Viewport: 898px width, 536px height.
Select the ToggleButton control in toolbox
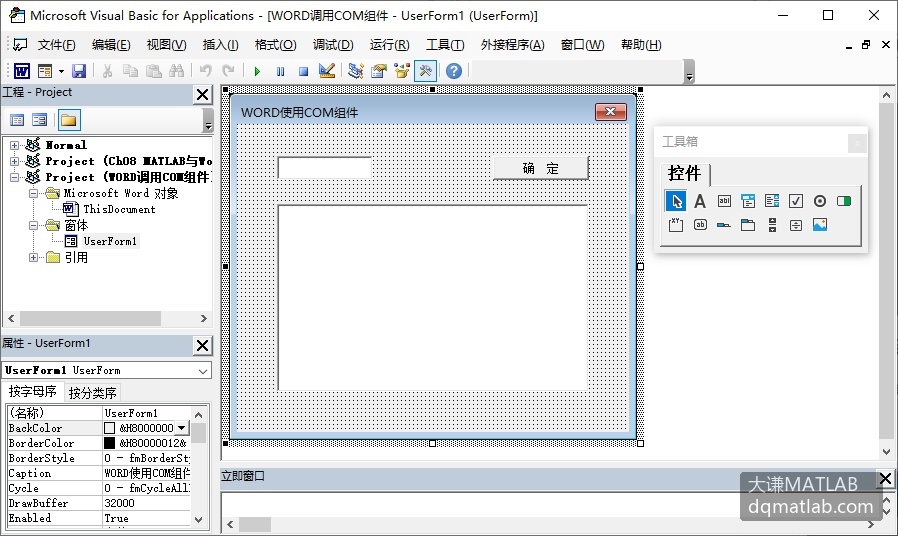click(844, 201)
